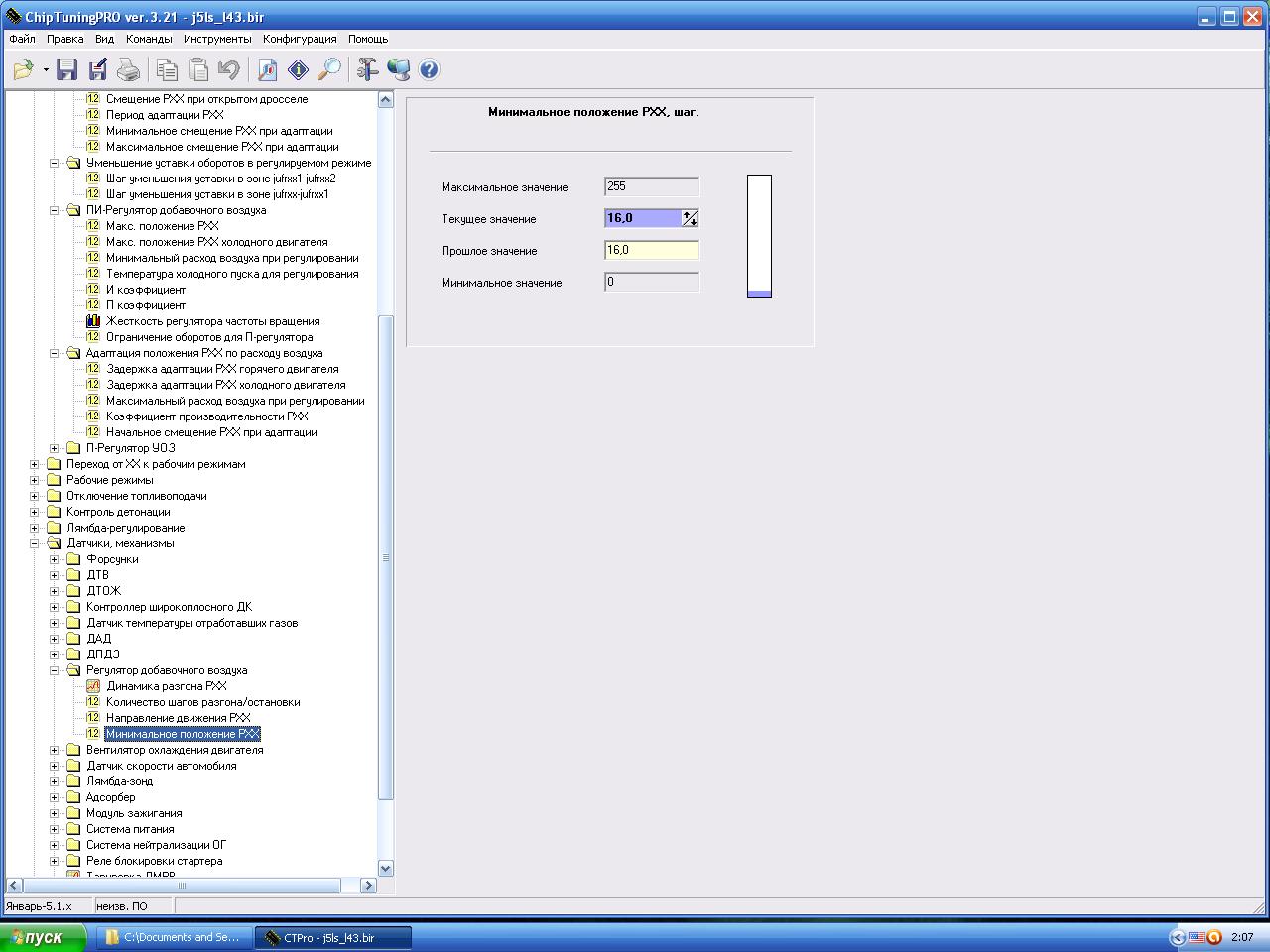Open the Конфигурация menu
Viewport: 1270px width, 952px height.
pyautogui.click(x=300, y=39)
